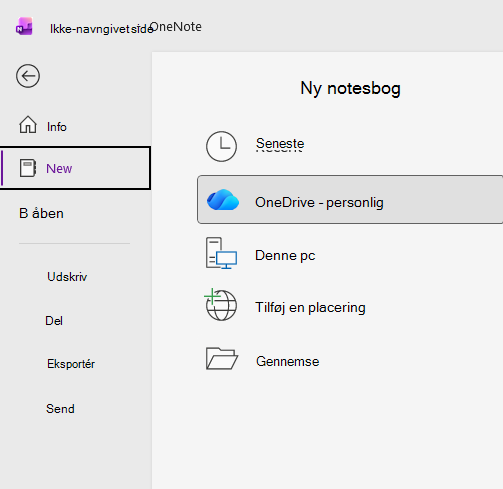Click the back arrow circle button
Viewport: 503px width, 489px height.
[x=28, y=76]
